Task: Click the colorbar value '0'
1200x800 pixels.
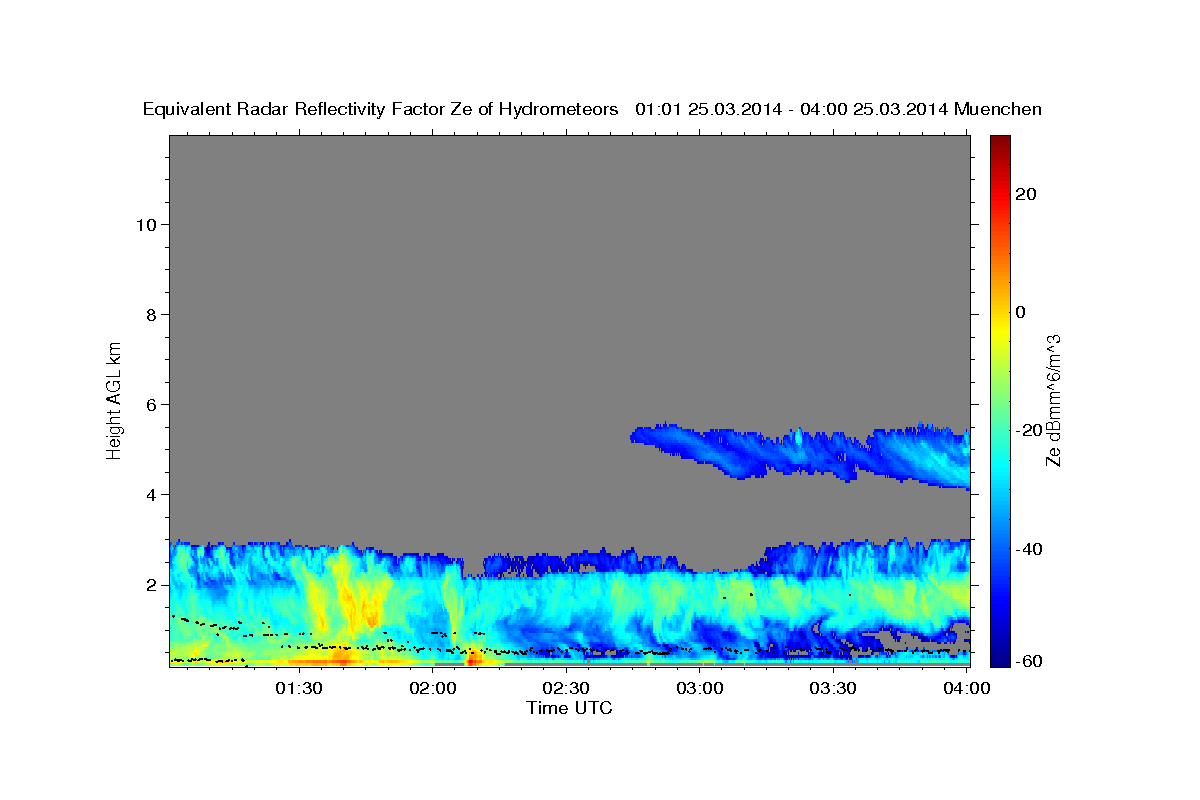Action: coord(1020,312)
